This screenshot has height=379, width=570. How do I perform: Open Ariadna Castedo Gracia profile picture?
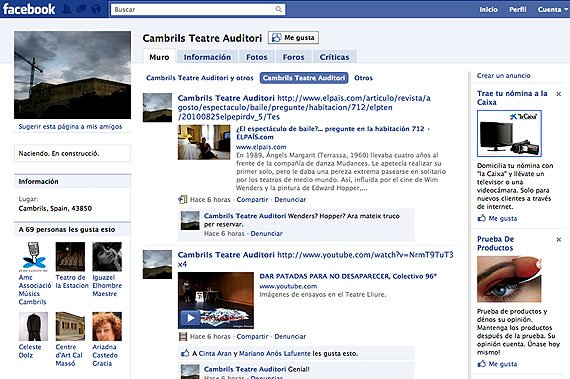point(107,326)
